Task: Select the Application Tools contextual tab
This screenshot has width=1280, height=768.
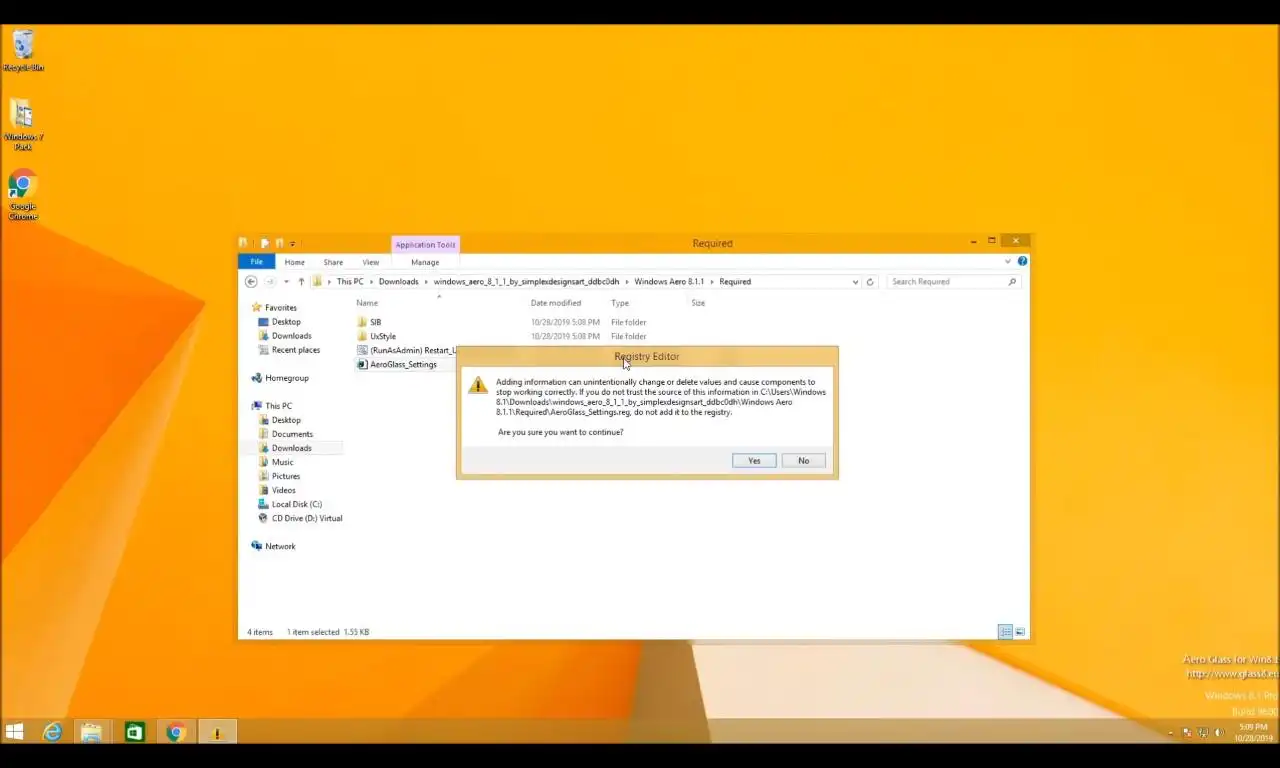Action: tap(425, 245)
